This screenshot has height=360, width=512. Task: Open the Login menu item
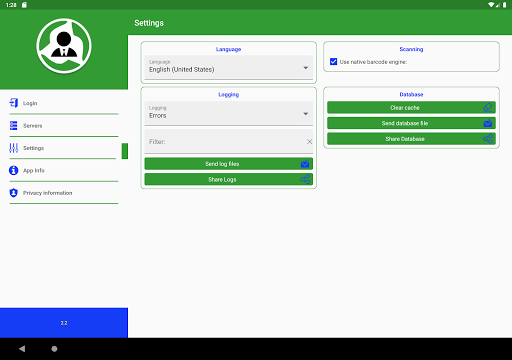tap(64, 103)
